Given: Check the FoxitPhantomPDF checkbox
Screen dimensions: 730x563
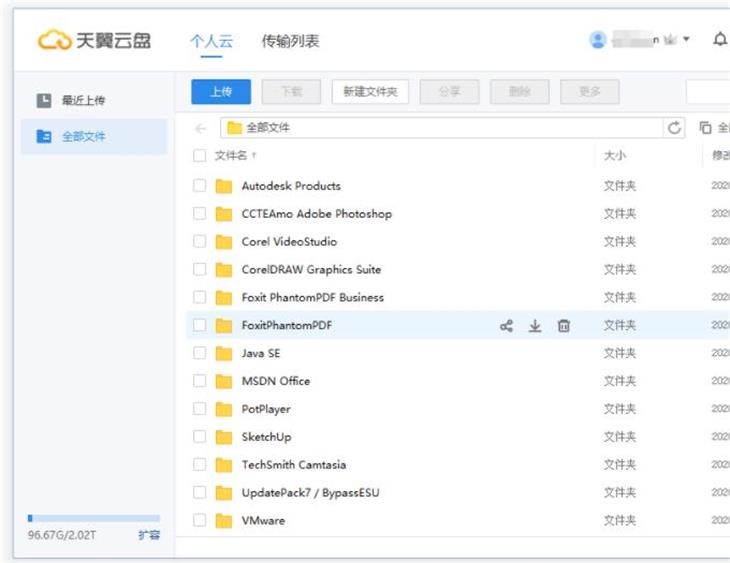Looking at the screenshot, I should click(199, 326).
